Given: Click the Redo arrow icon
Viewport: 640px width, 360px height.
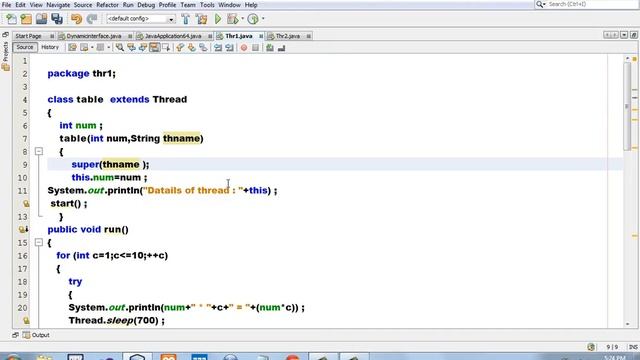Looking at the screenshot, I should tap(92, 19).
